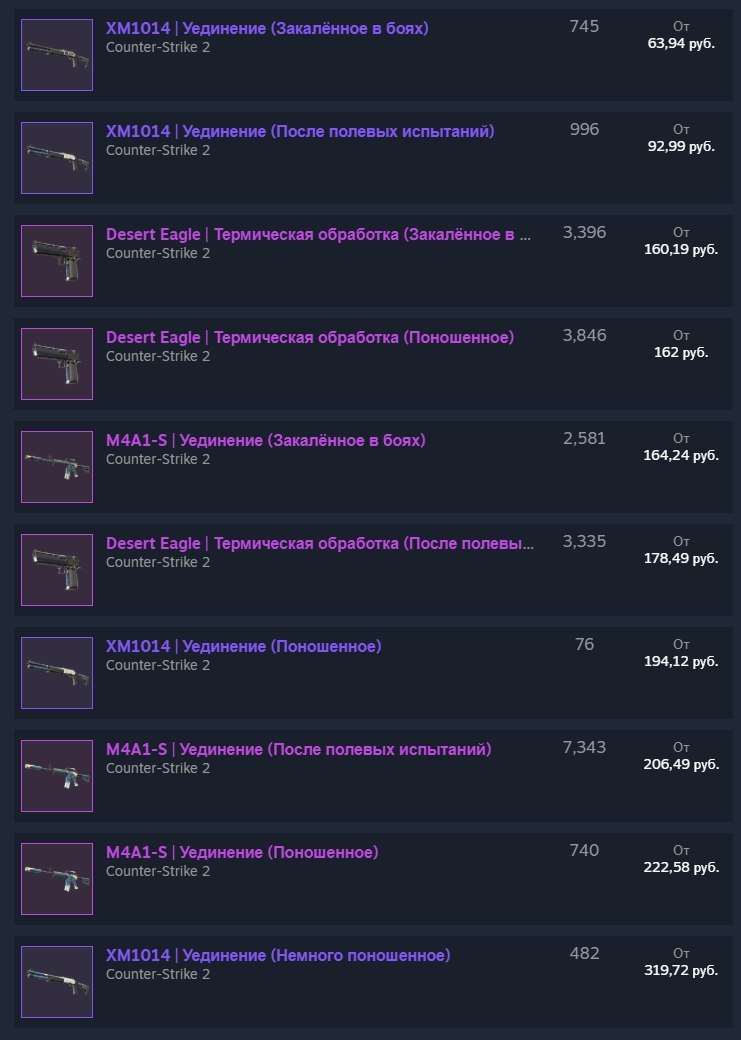This screenshot has height=1040, width=741.
Task: Click the Desert Eagle image priced 178,49 руб.
Action: pos(57,570)
